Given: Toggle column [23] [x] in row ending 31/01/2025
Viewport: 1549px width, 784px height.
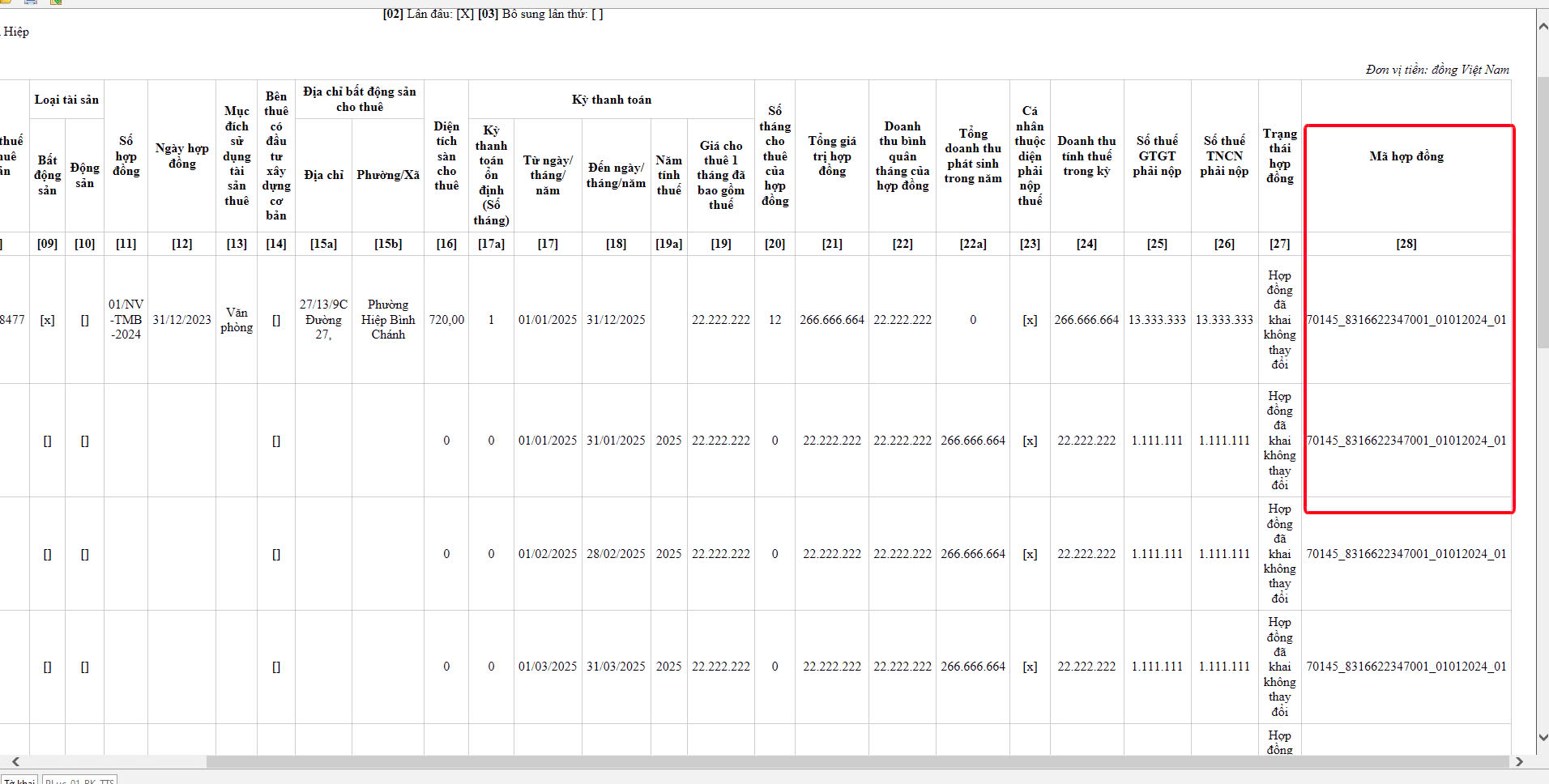Looking at the screenshot, I should (x=1030, y=441).
